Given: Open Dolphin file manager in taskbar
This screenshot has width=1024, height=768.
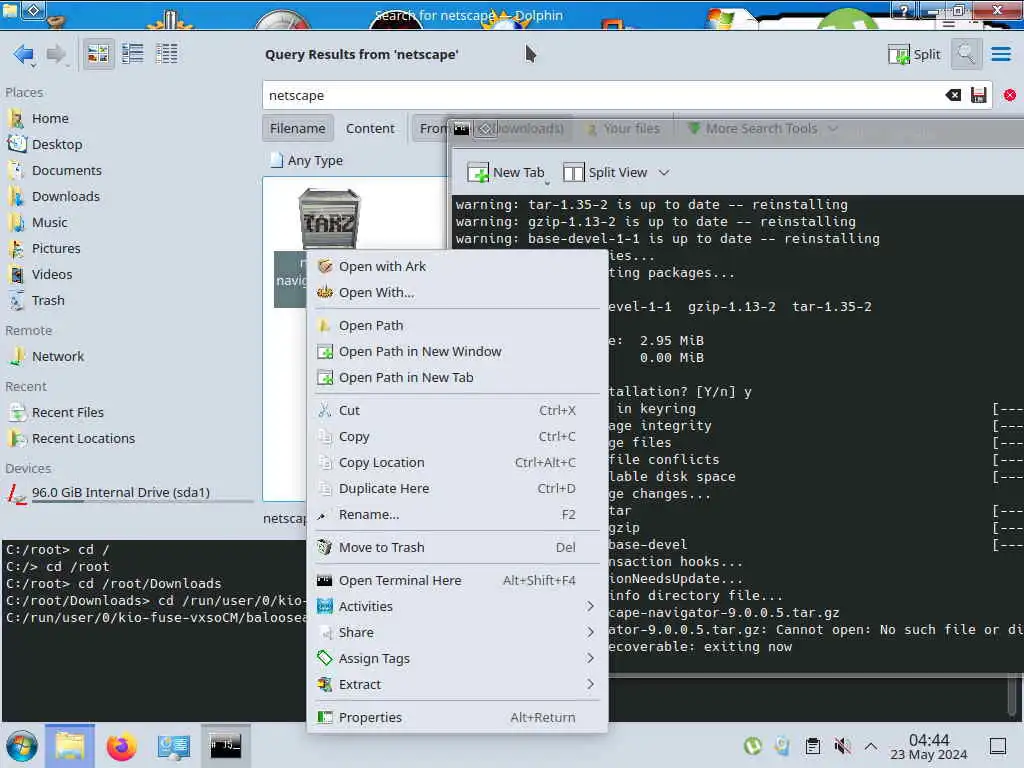Looking at the screenshot, I should (x=70, y=746).
